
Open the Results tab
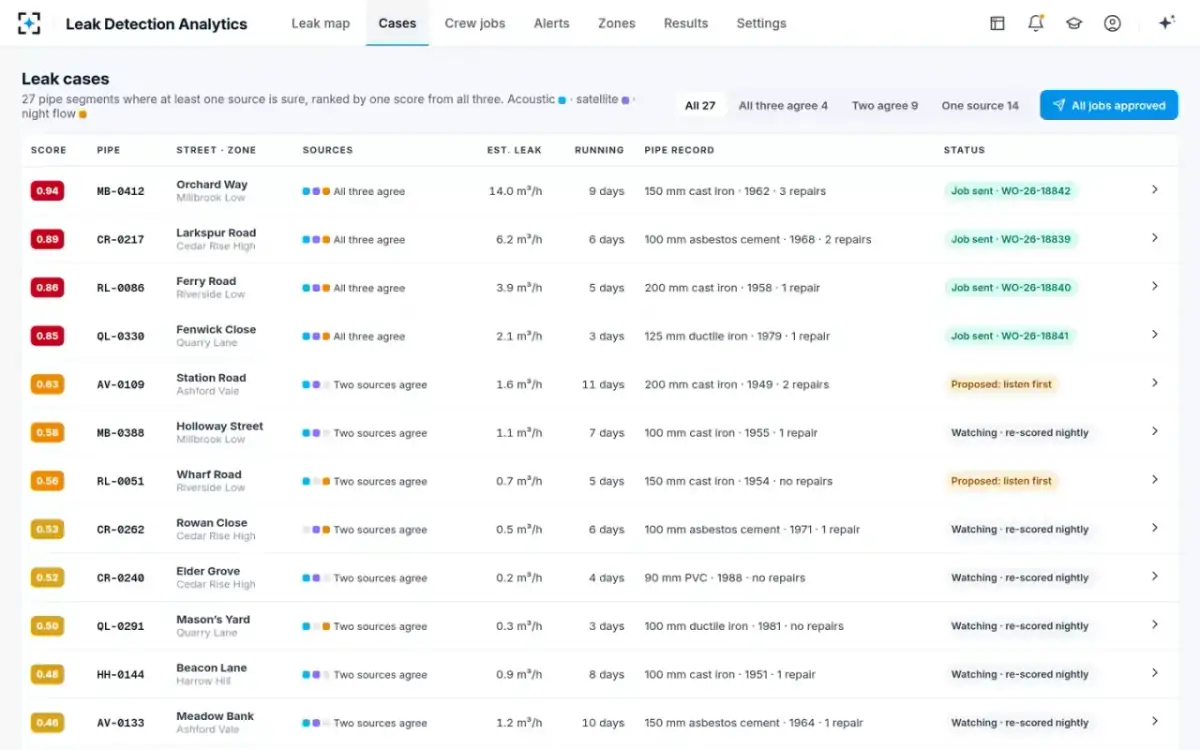[686, 23]
